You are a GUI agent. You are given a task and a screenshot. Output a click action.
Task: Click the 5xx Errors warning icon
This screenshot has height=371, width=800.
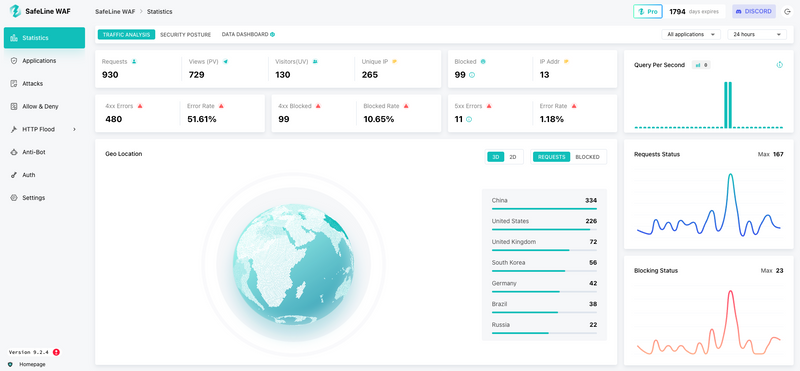[x=489, y=106]
